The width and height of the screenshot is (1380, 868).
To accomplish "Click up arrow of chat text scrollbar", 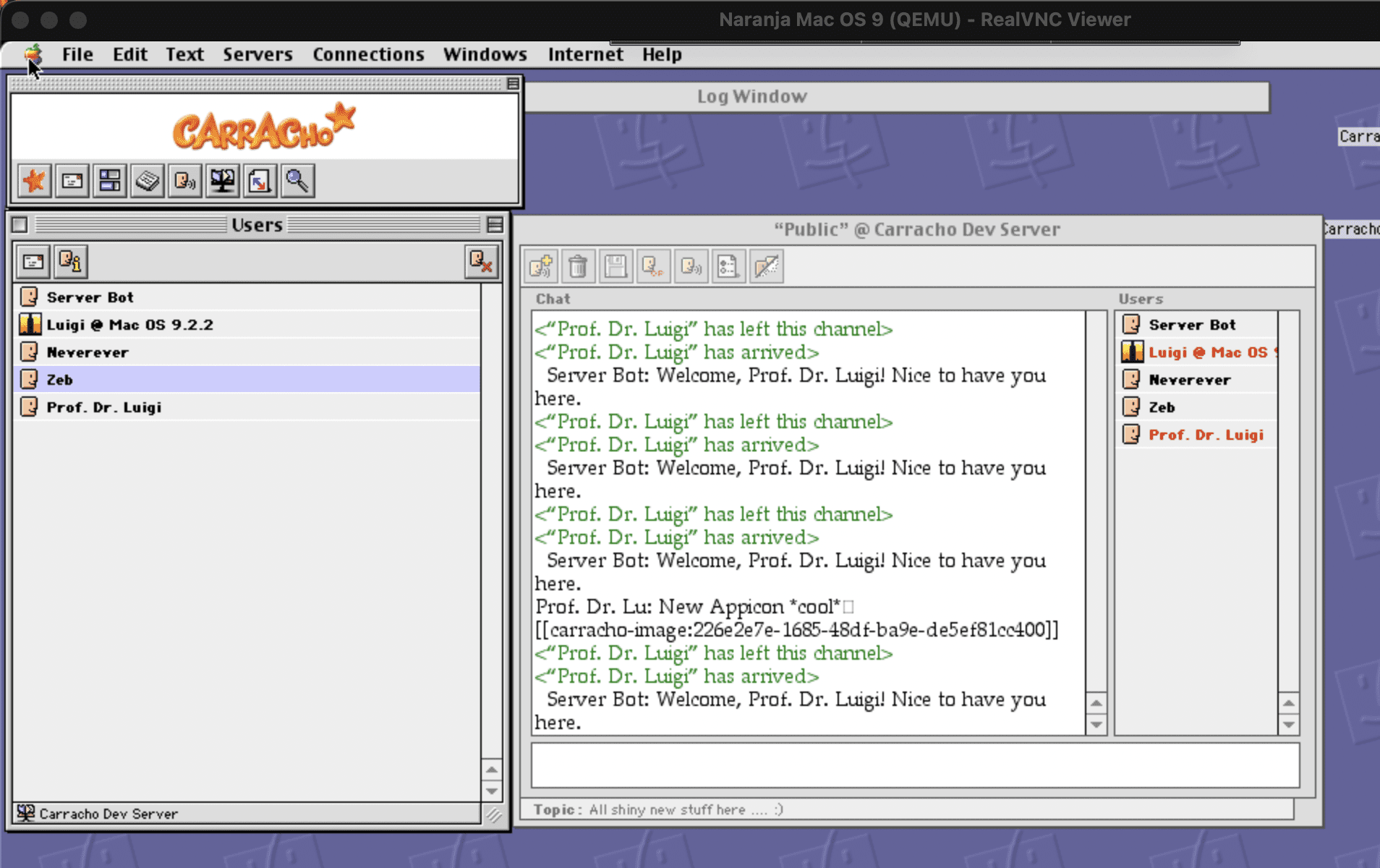I will click(1096, 703).
